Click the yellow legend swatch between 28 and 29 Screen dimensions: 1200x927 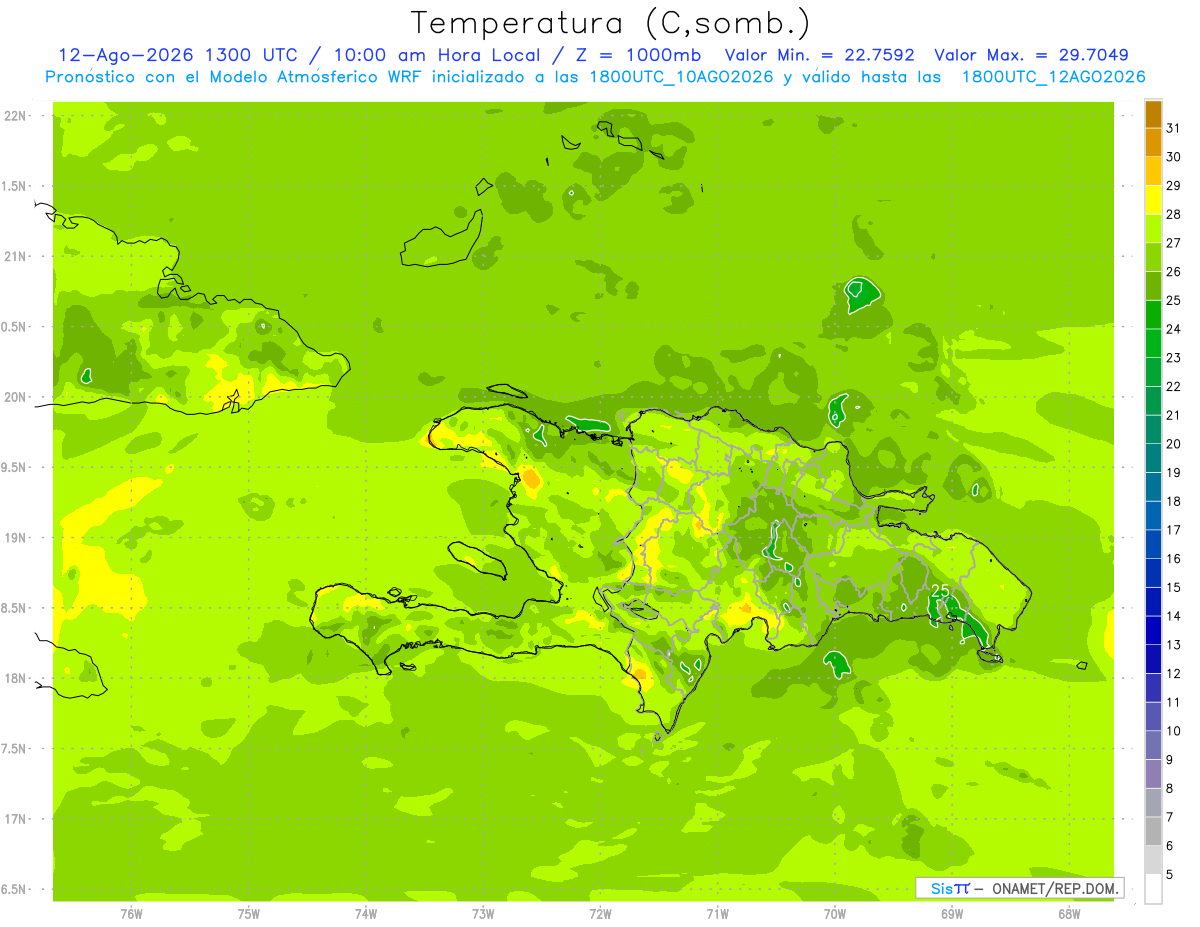pyautogui.click(x=1153, y=200)
